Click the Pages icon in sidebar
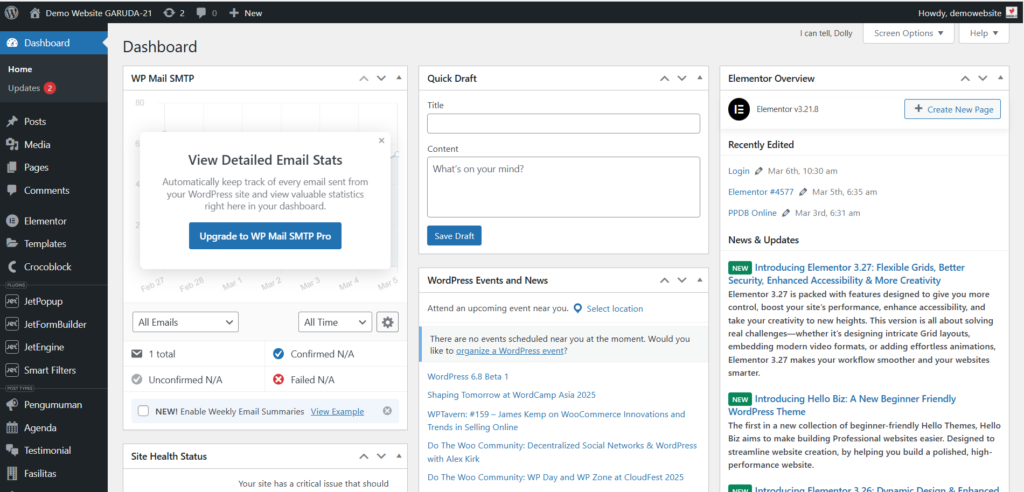Viewport: 1024px width, 492px height. pos(12,167)
